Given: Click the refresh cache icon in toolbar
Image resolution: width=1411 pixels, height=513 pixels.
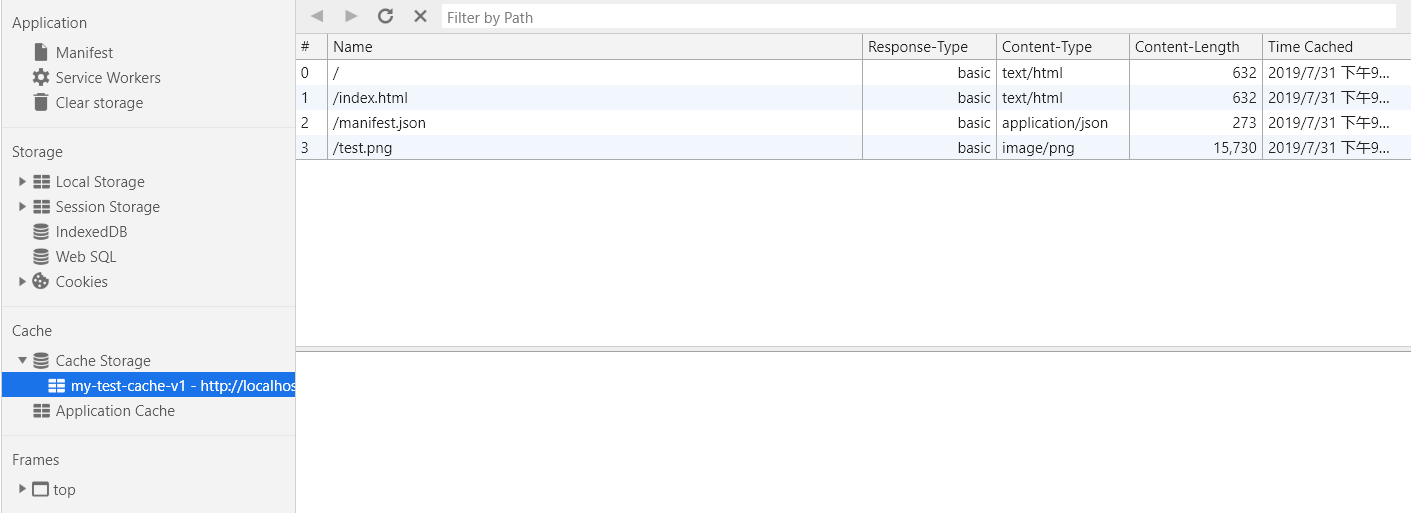Looking at the screenshot, I should click(x=385, y=16).
